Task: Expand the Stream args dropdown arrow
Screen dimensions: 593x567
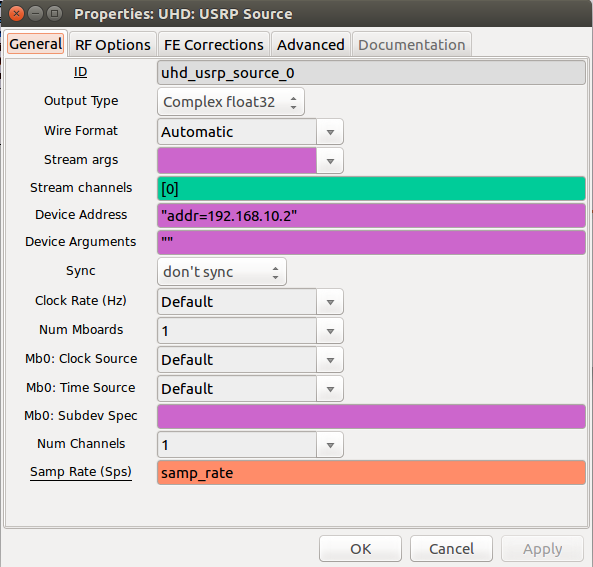Action: pyautogui.click(x=330, y=161)
